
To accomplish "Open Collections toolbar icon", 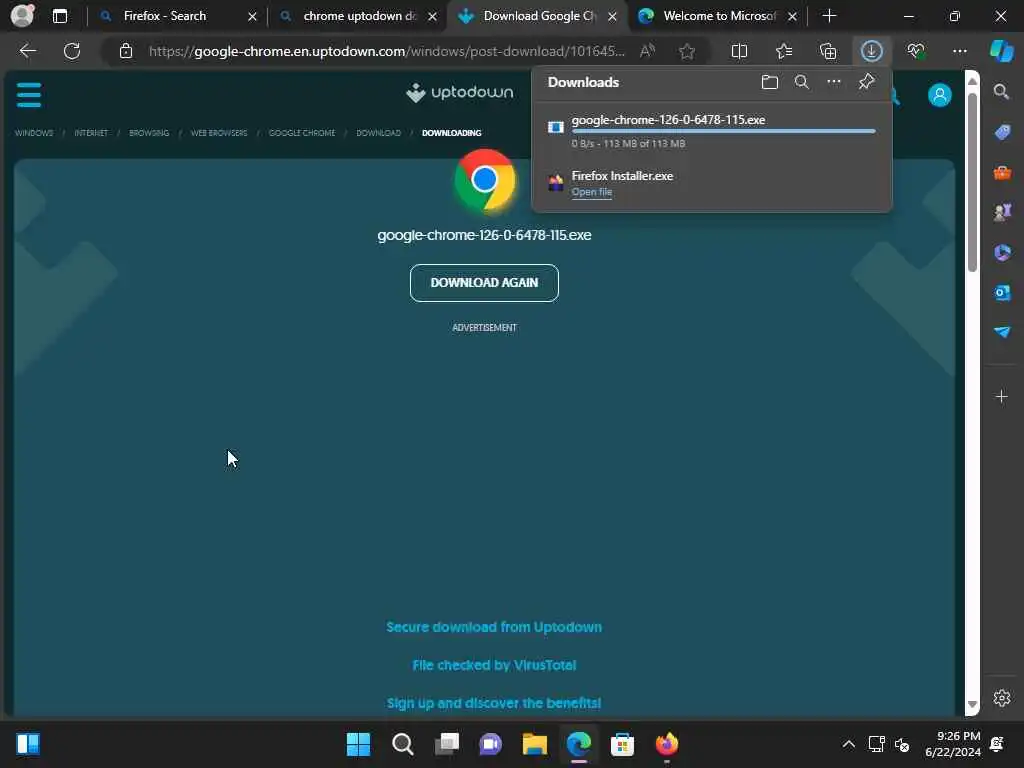I will (x=827, y=51).
